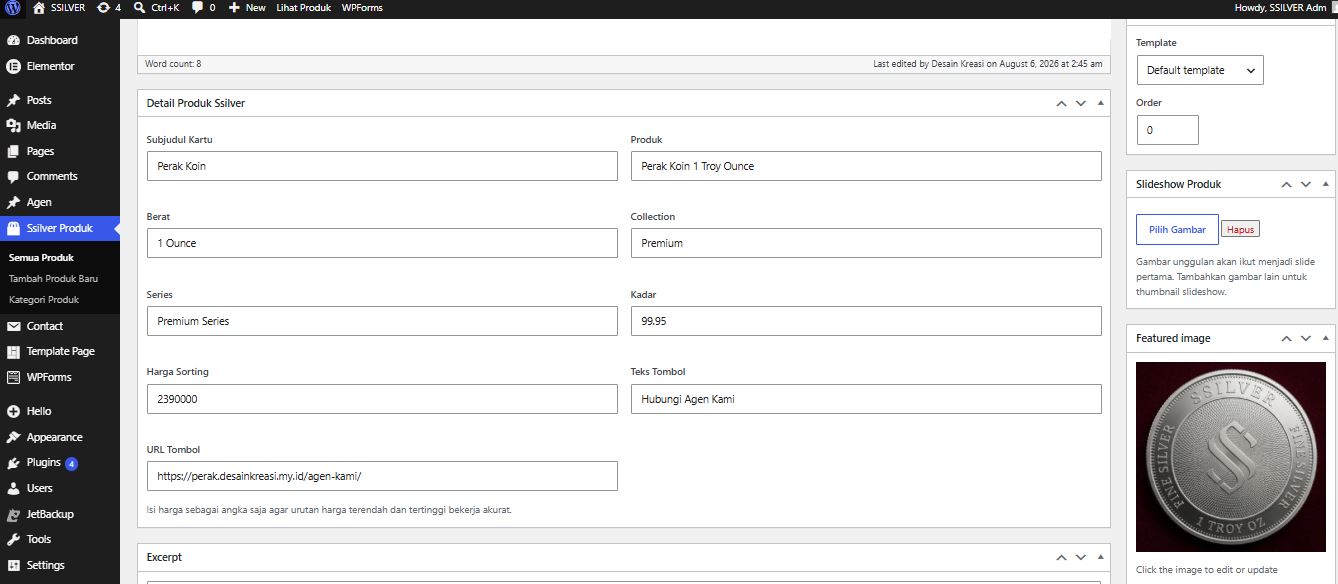The image size is (1338, 584).
Task: Click the plus New icon in admin bar
Action: click(x=234, y=7)
